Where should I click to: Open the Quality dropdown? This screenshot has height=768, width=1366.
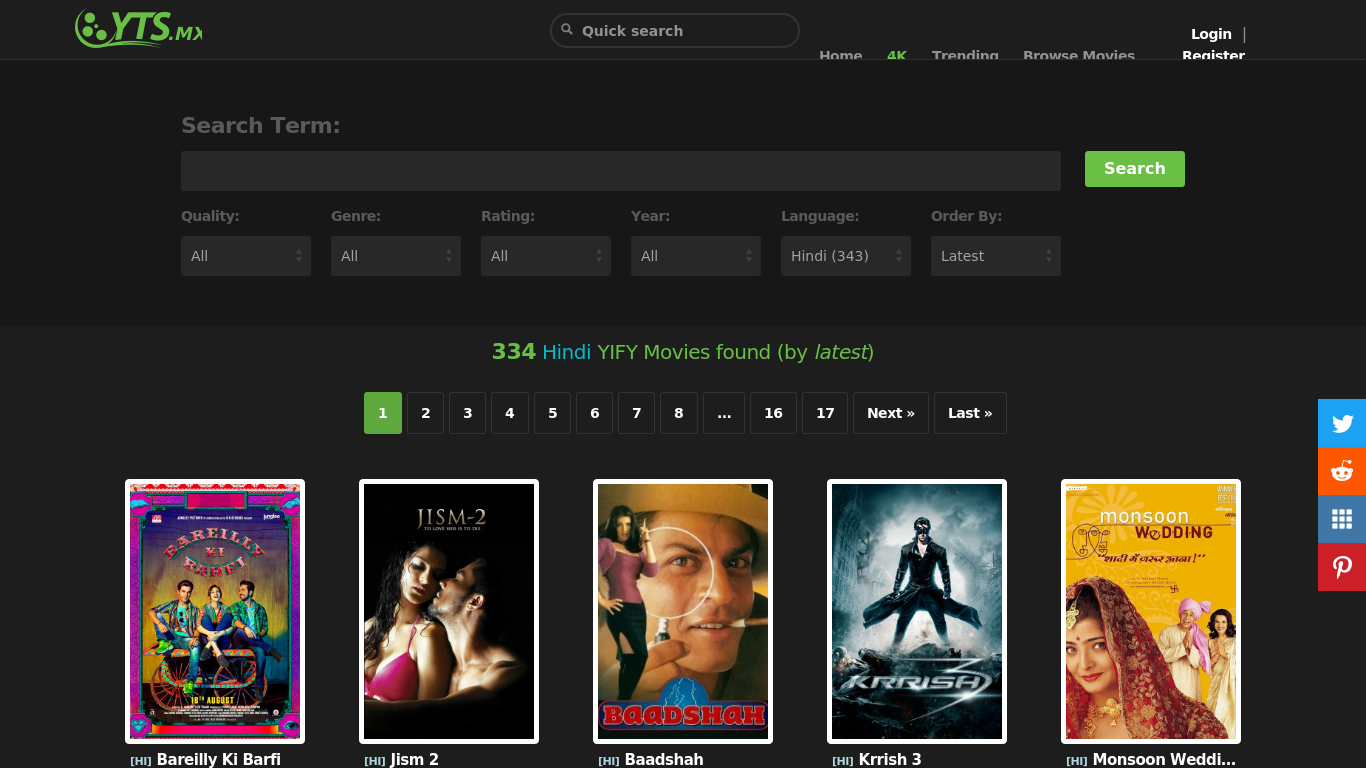tap(245, 256)
